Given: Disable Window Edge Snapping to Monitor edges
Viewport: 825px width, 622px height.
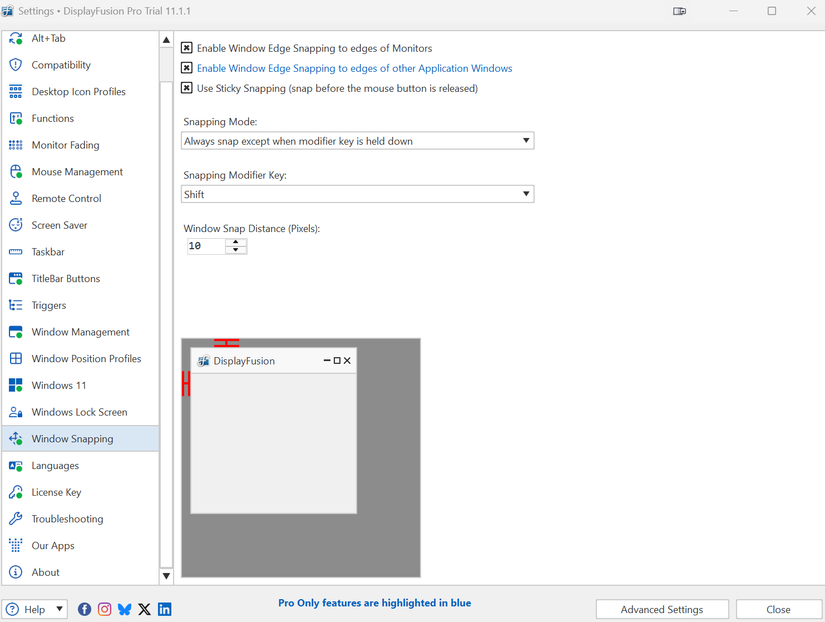Looking at the screenshot, I should coord(186,47).
